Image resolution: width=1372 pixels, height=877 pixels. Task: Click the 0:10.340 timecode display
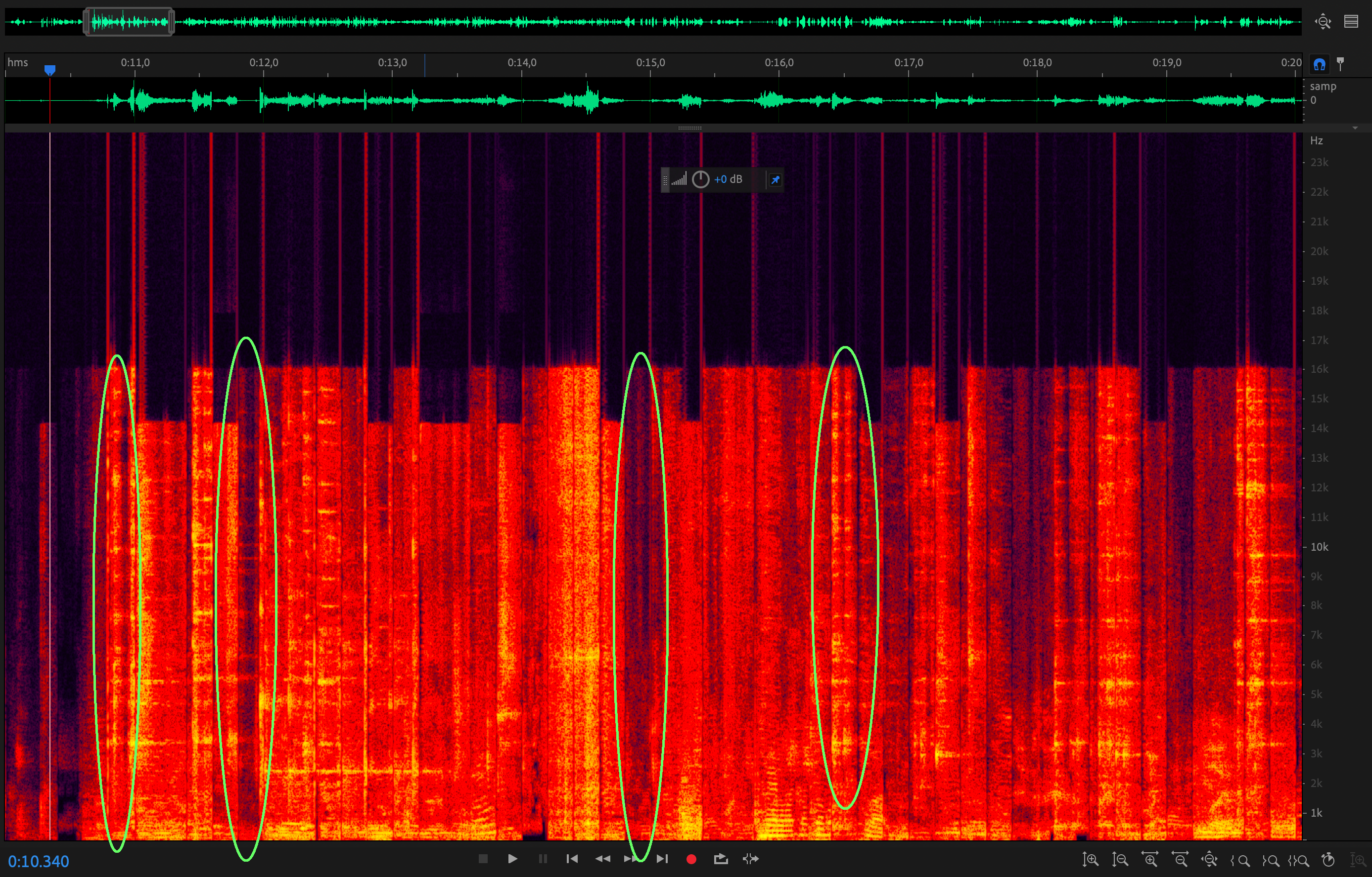click(38, 861)
